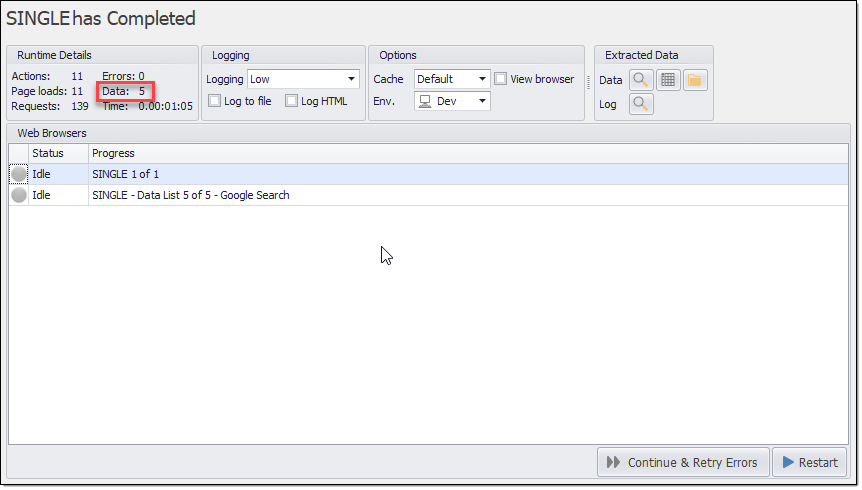Click status circle icon of Data List row

[x=19, y=195]
